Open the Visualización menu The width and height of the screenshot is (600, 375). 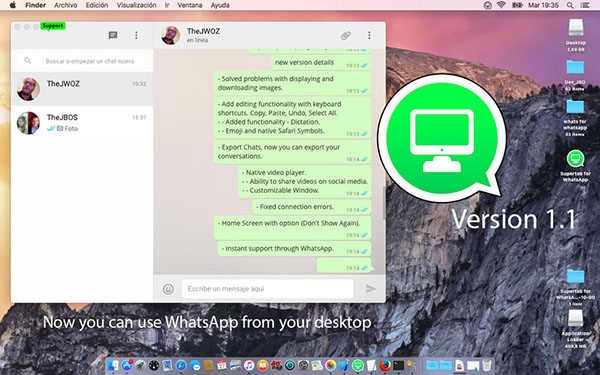pyautogui.click(x=136, y=5)
